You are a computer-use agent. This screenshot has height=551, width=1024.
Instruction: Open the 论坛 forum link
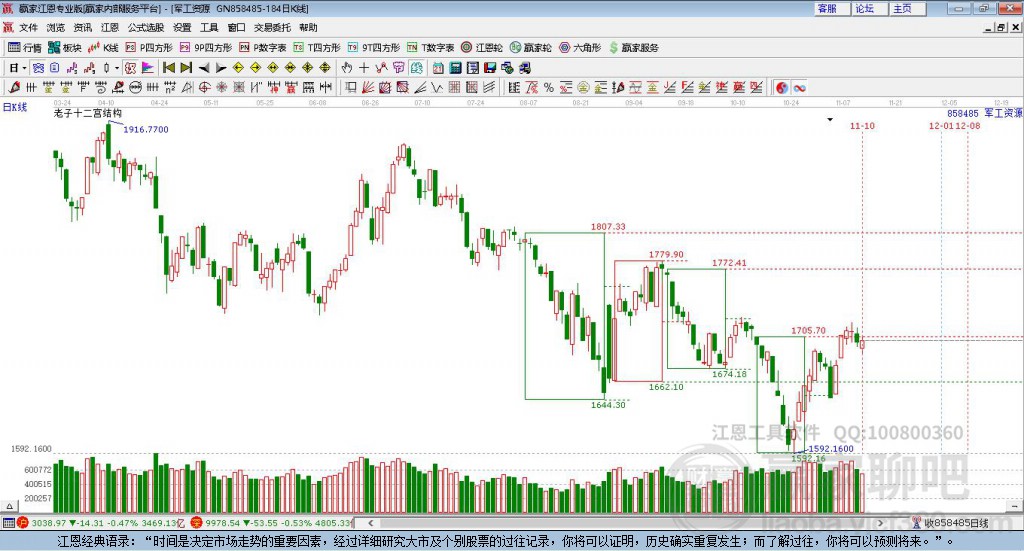tap(868, 8)
